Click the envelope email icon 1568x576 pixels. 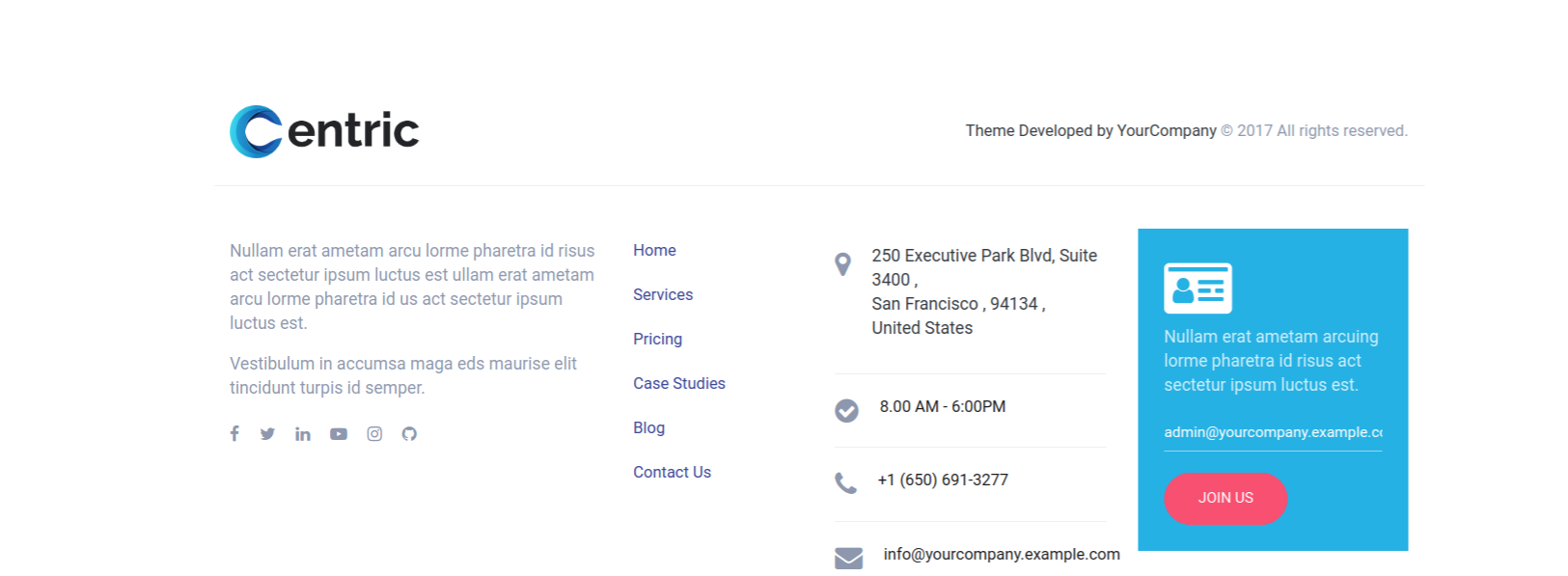tap(848, 558)
